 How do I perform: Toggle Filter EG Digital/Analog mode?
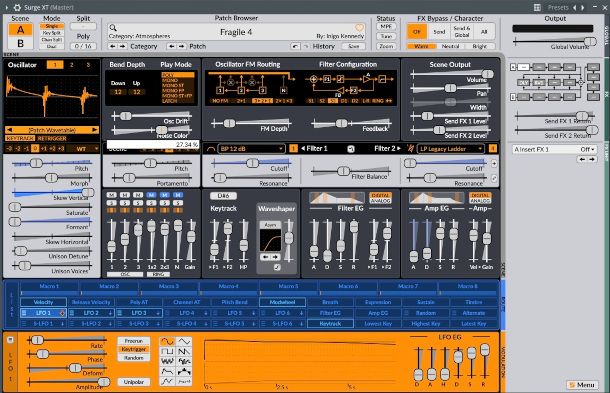point(380,198)
